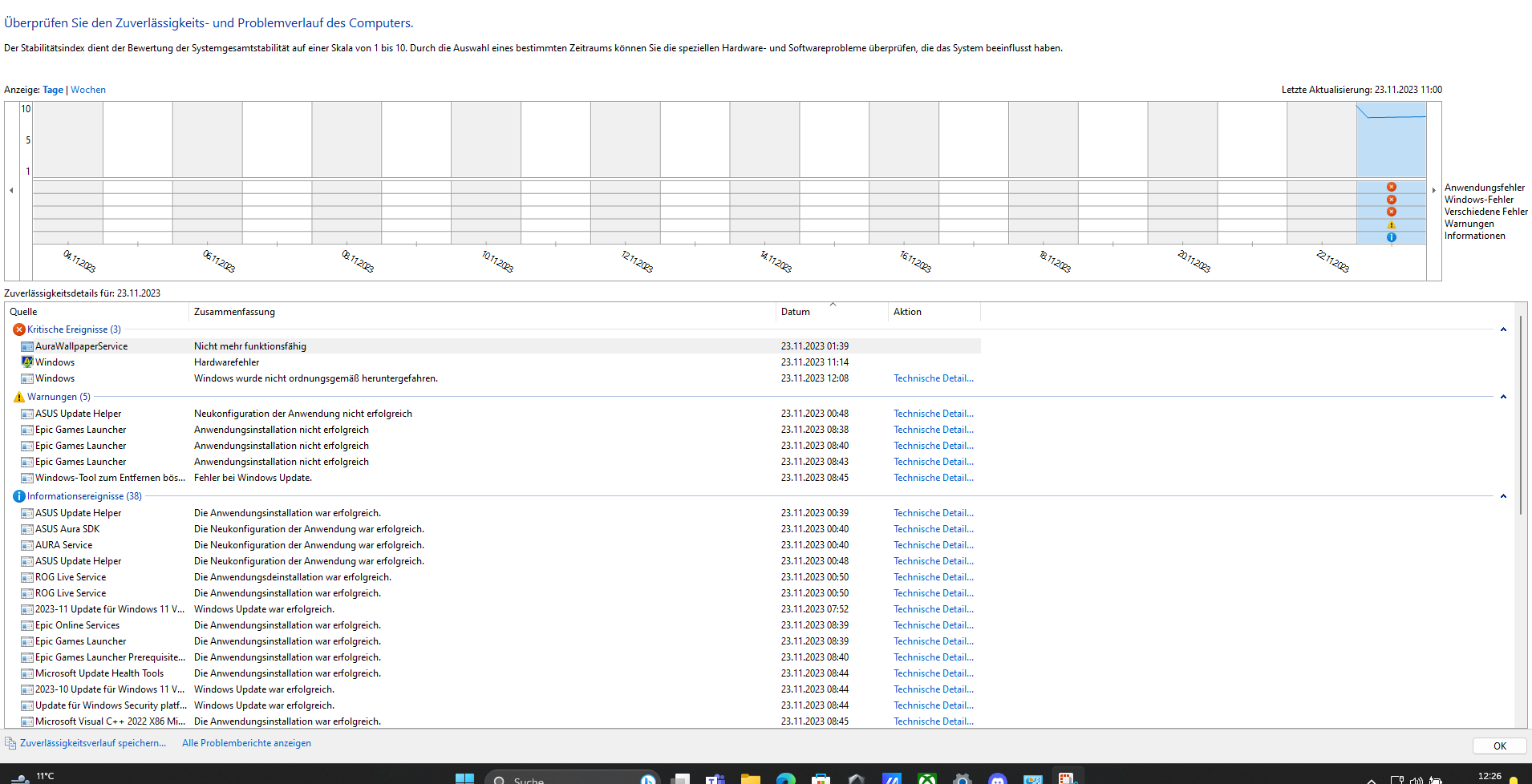Click the Warnungen triangle icon in the chart
This screenshot has width=1532, height=784.
[x=1392, y=224]
